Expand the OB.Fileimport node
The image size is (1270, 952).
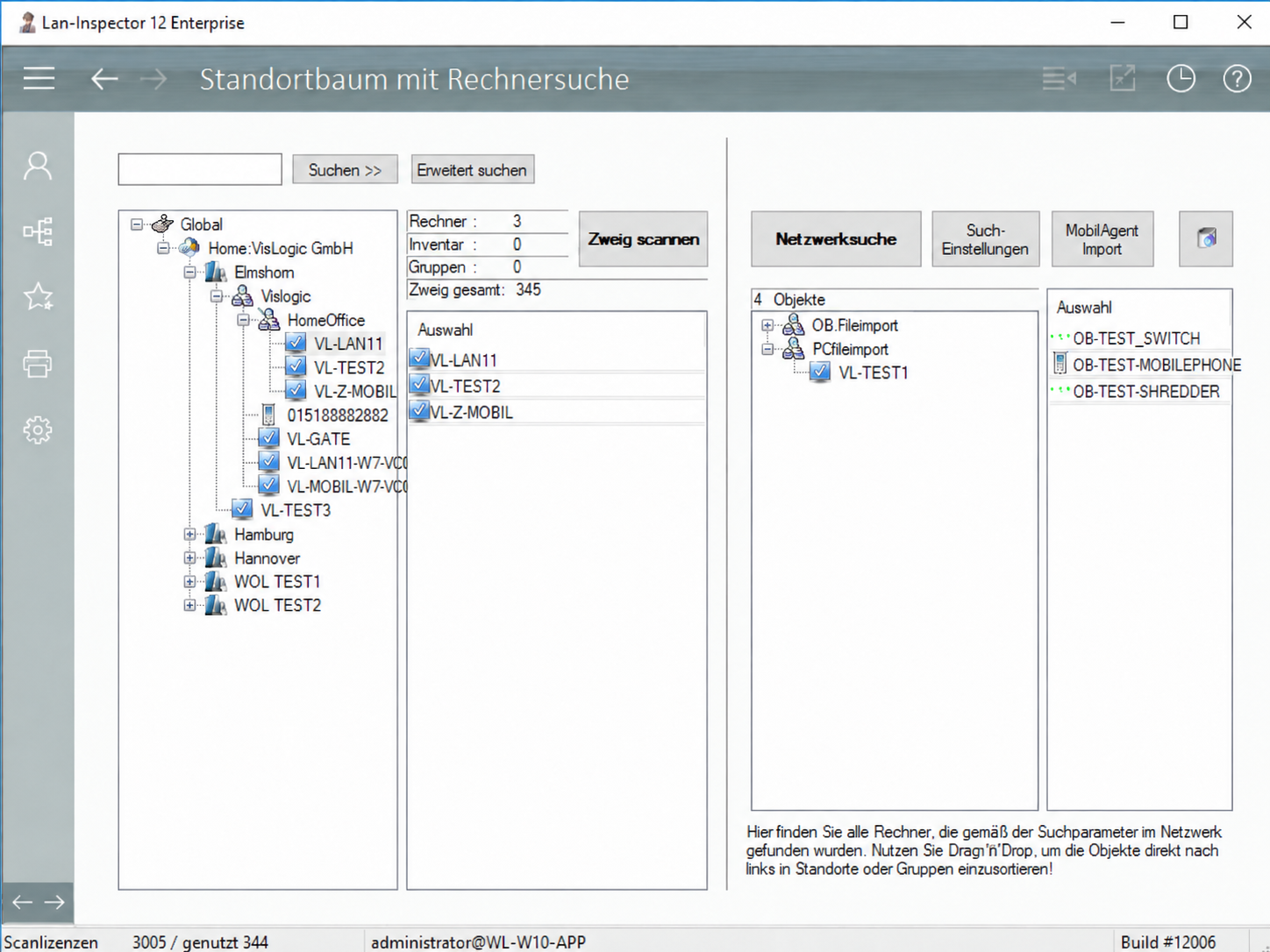pyautogui.click(x=767, y=325)
